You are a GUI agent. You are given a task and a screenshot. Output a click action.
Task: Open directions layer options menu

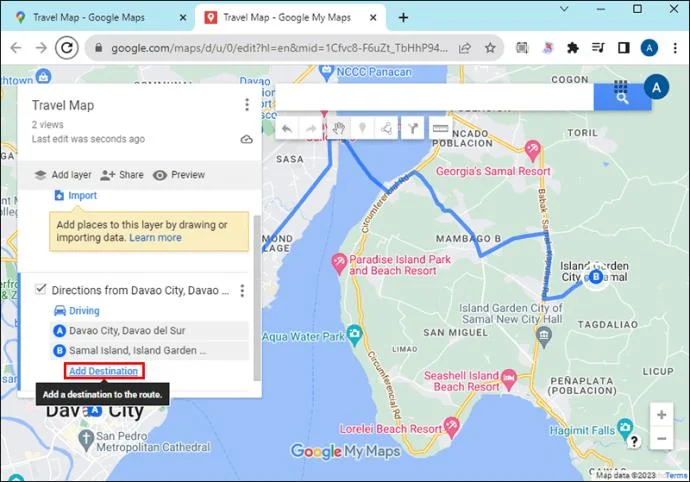(x=242, y=291)
